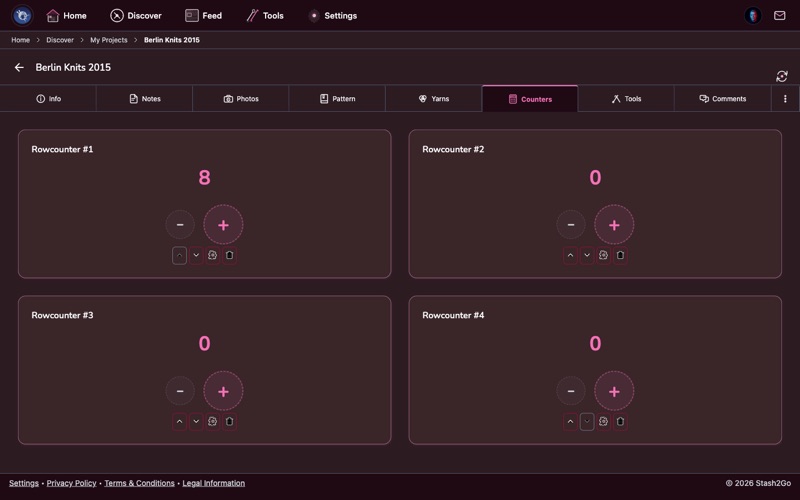Decrement Rowcounter #1 with minus button
The width and height of the screenshot is (800, 500).
click(x=180, y=224)
